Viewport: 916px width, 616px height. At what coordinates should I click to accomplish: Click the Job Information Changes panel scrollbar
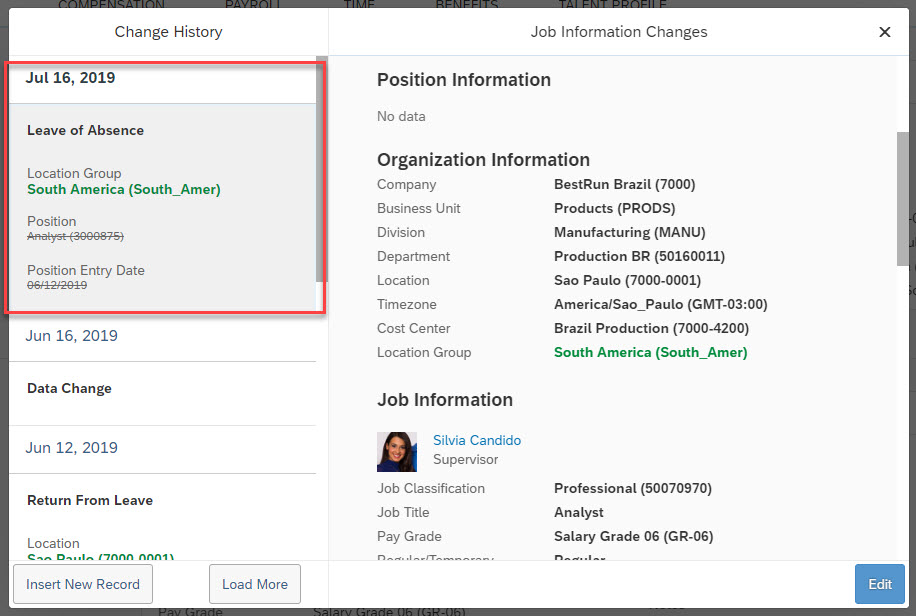[x=903, y=199]
